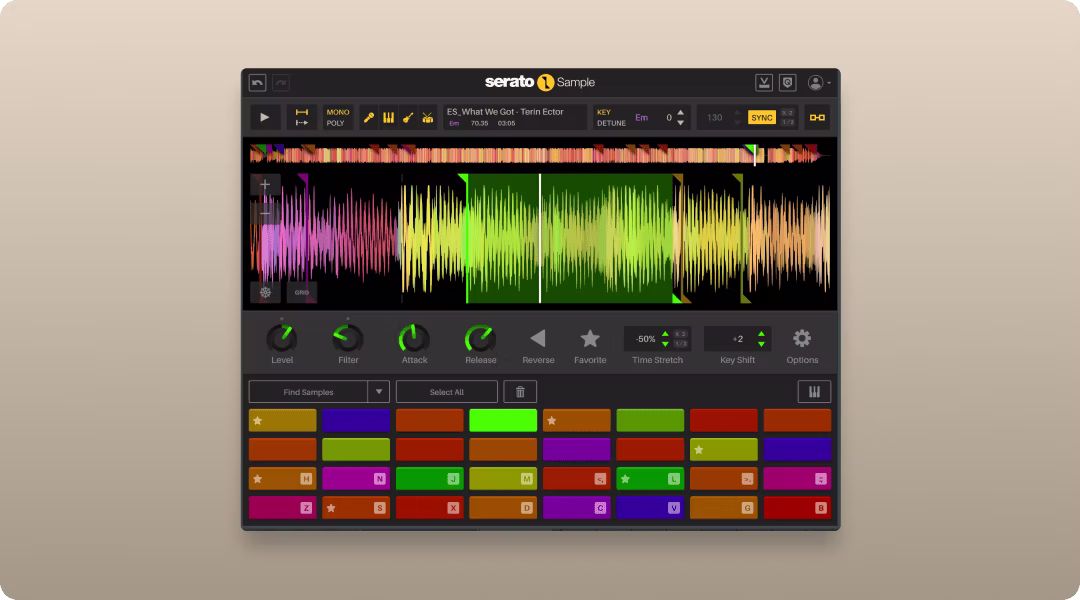The image size is (1080, 600).
Task: Click the green cue start marker
Action: click(464, 178)
